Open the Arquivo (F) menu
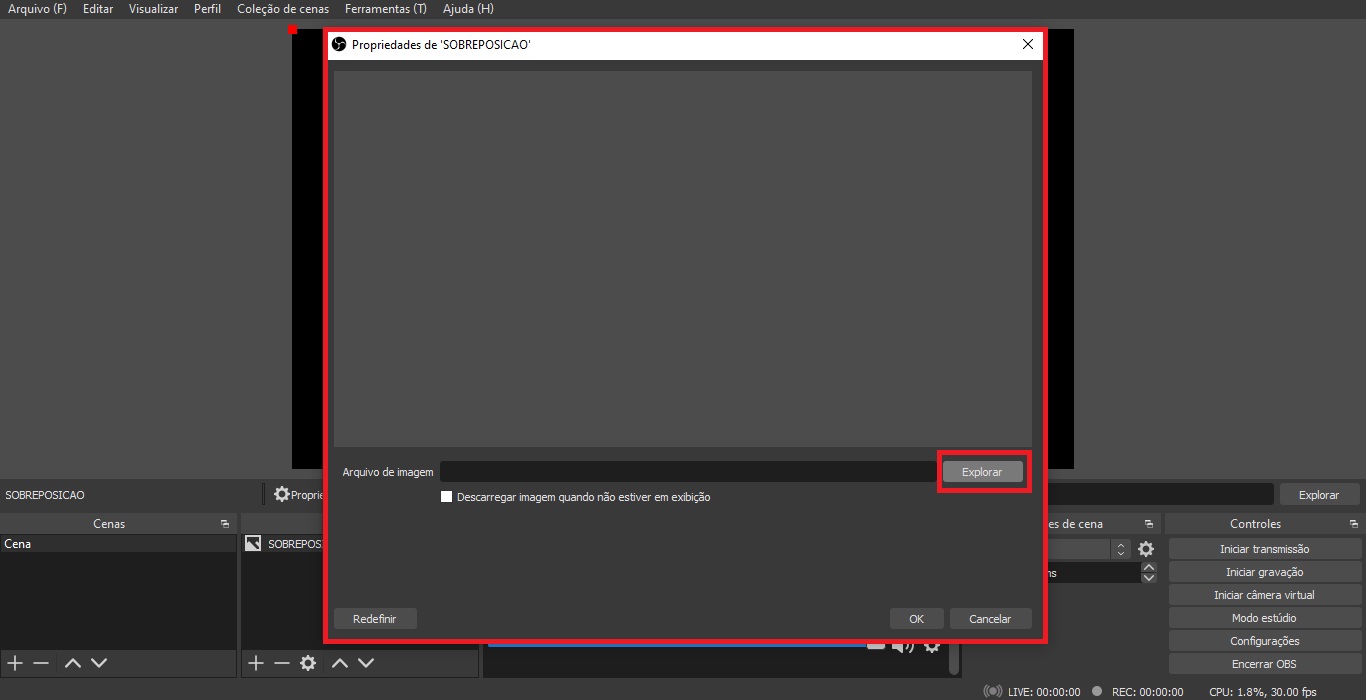1366x700 pixels. click(37, 9)
